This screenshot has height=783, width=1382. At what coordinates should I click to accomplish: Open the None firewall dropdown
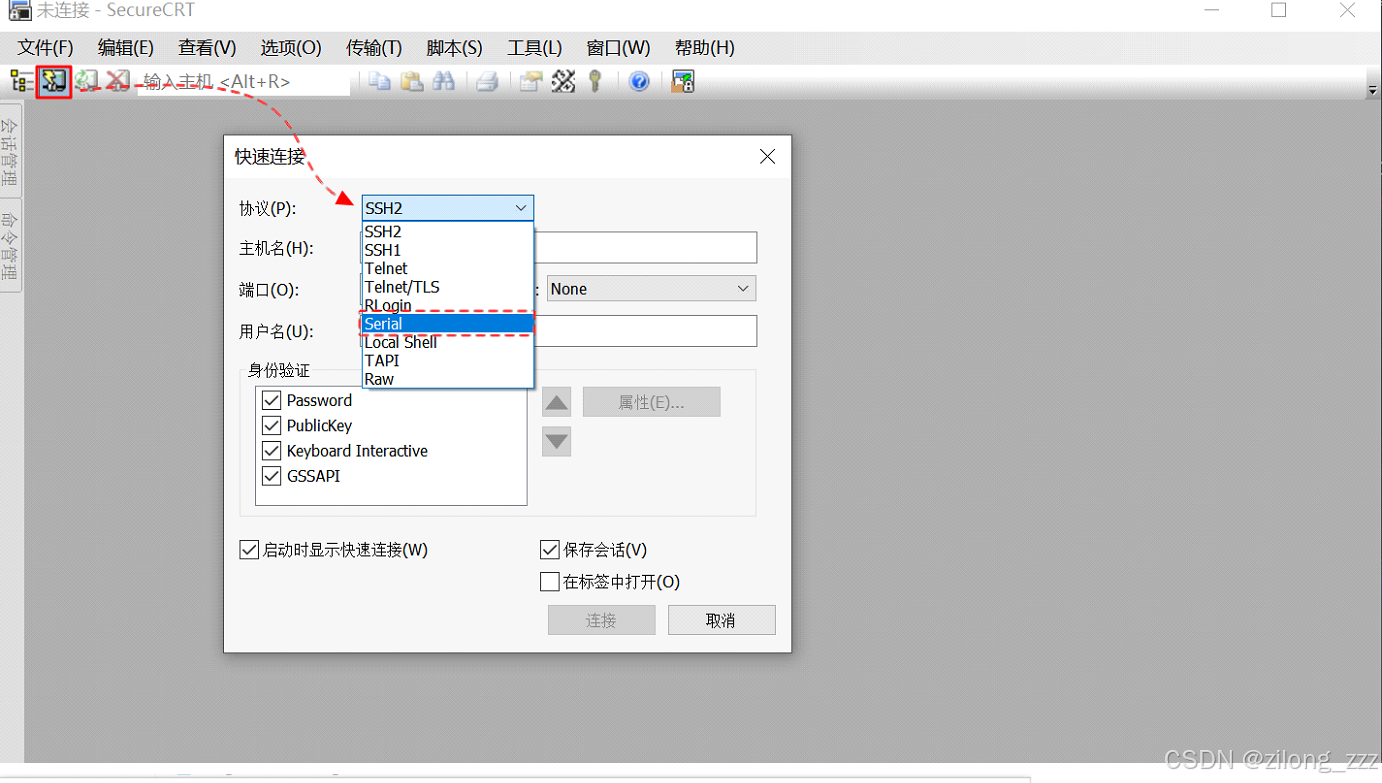651,289
